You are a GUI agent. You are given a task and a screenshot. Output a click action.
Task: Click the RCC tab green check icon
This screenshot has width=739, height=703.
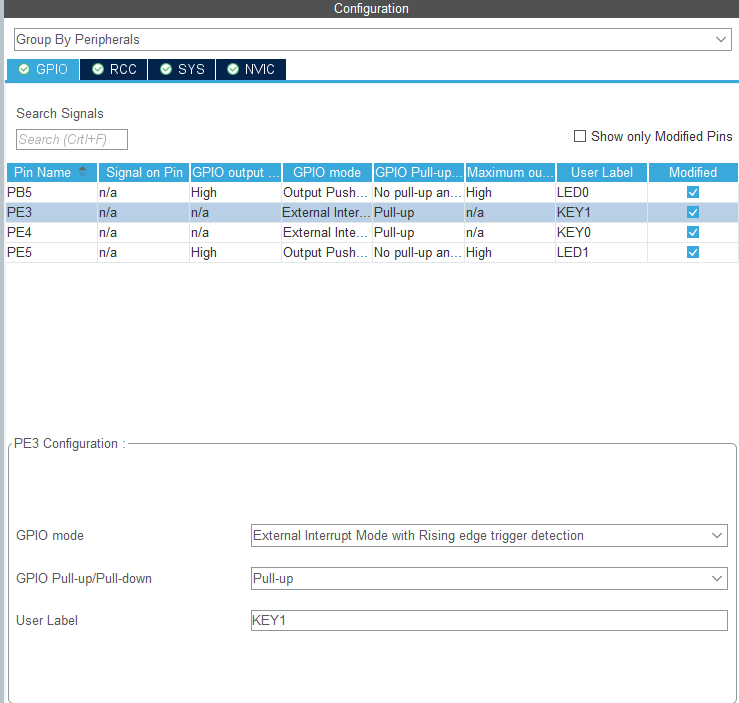pos(98,69)
